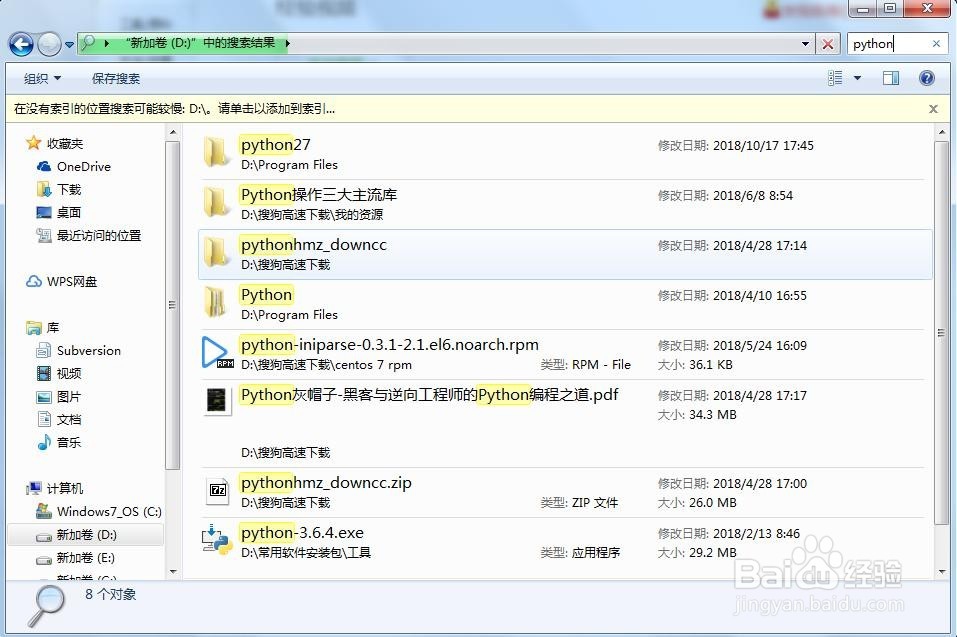Viewport: 957px width, 637px height.
Task: Select 计算机 in the navigation pane
Action: coord(54,488)
